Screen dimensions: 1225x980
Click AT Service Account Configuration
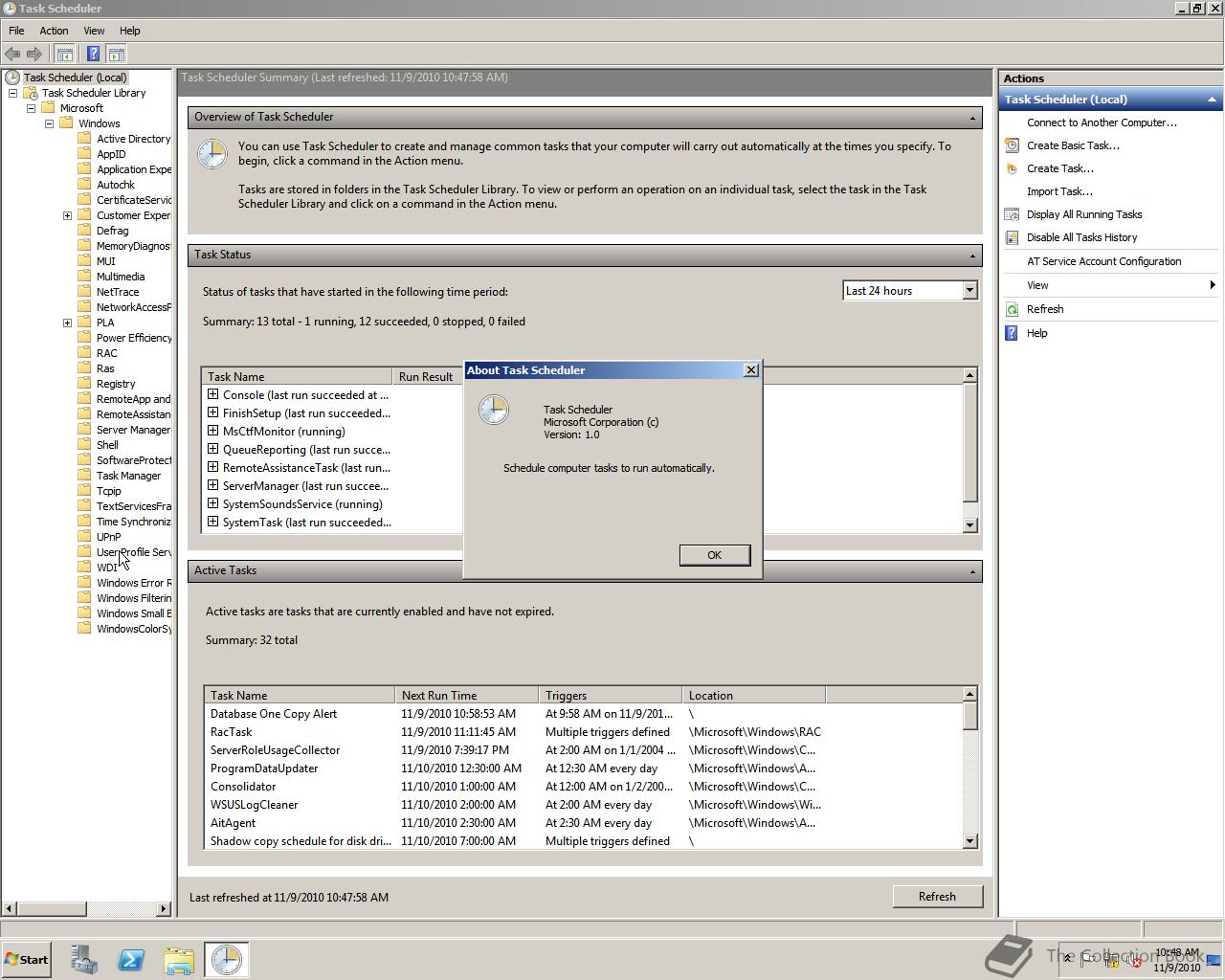pos(1103,261)
